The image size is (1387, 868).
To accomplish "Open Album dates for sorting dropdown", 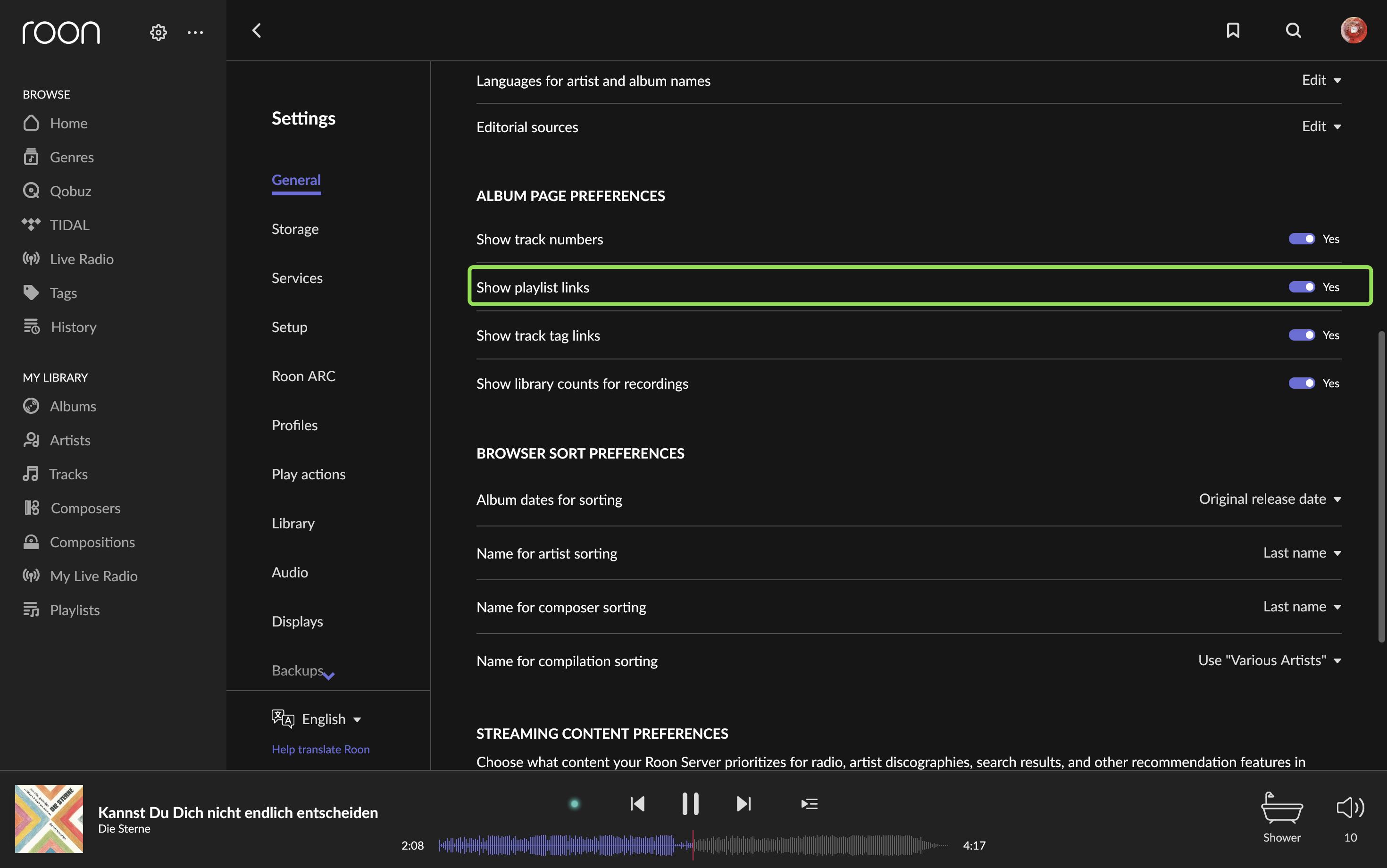I will click(x=1270, y=499).
